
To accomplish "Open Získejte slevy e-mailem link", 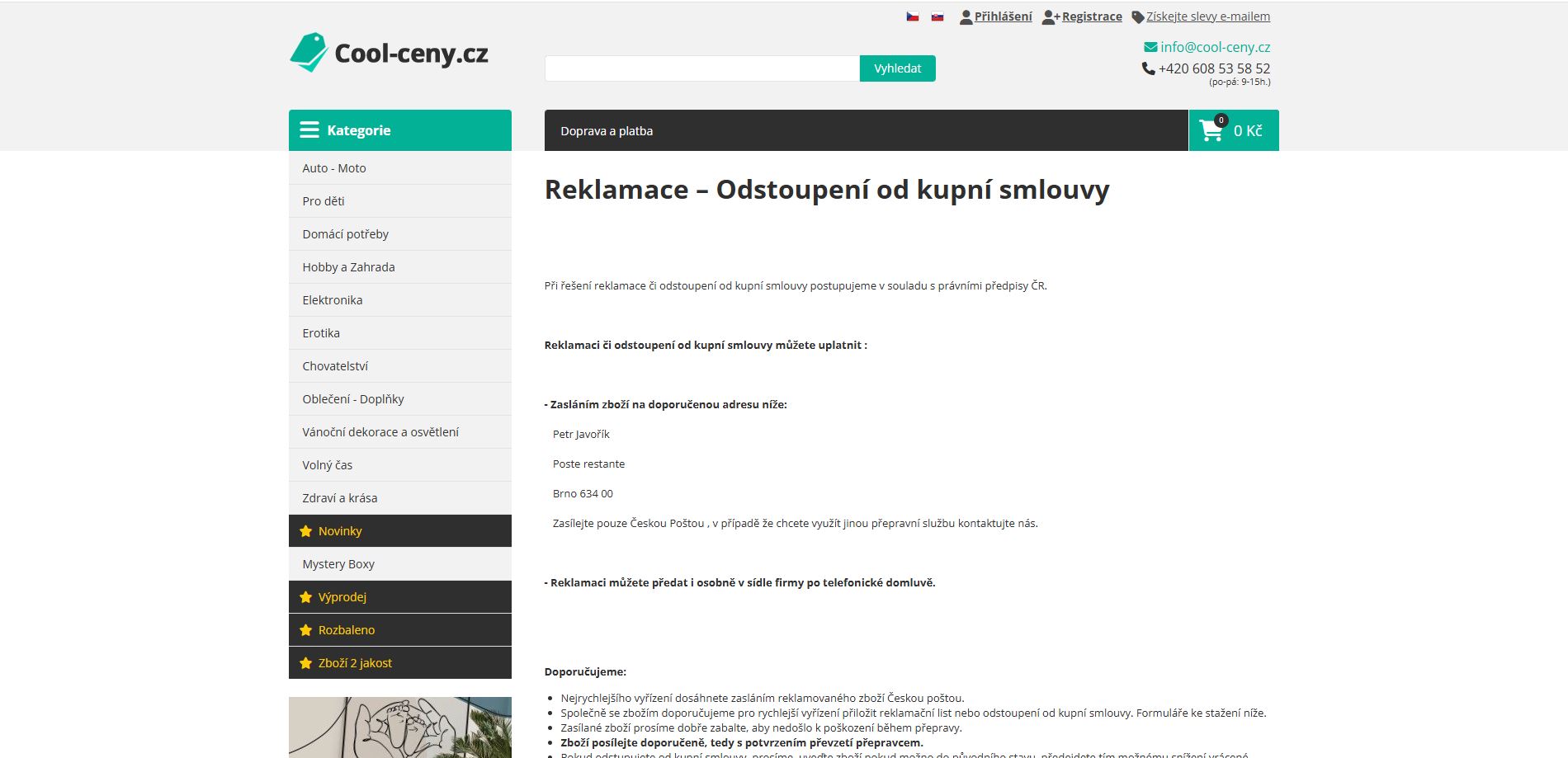I will [1208, 16].
